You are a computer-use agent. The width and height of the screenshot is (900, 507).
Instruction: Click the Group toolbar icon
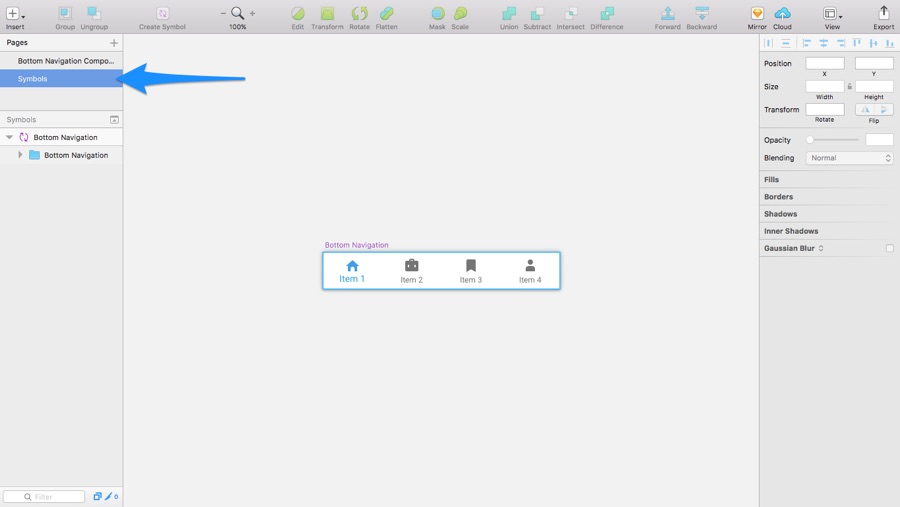(65, 13)
